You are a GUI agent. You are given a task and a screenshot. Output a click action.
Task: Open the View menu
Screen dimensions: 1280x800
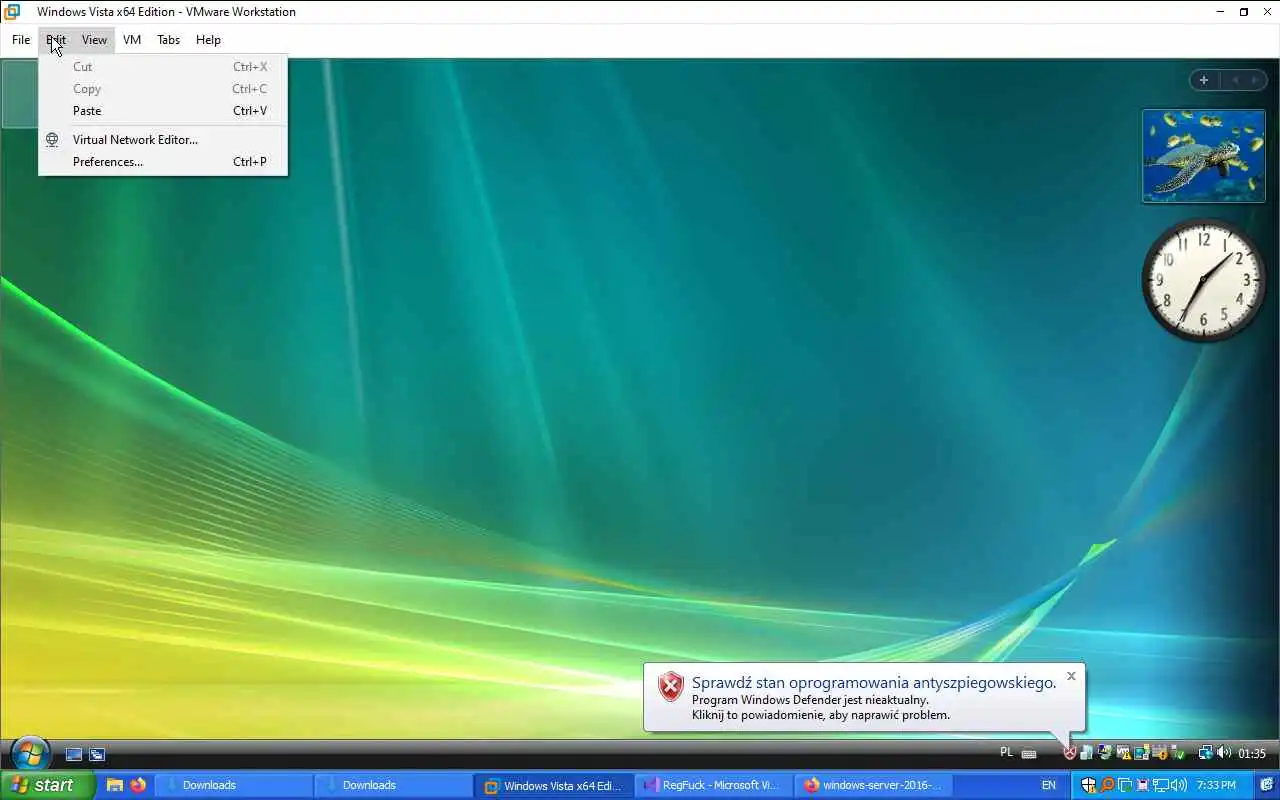(x=94, y=40)
